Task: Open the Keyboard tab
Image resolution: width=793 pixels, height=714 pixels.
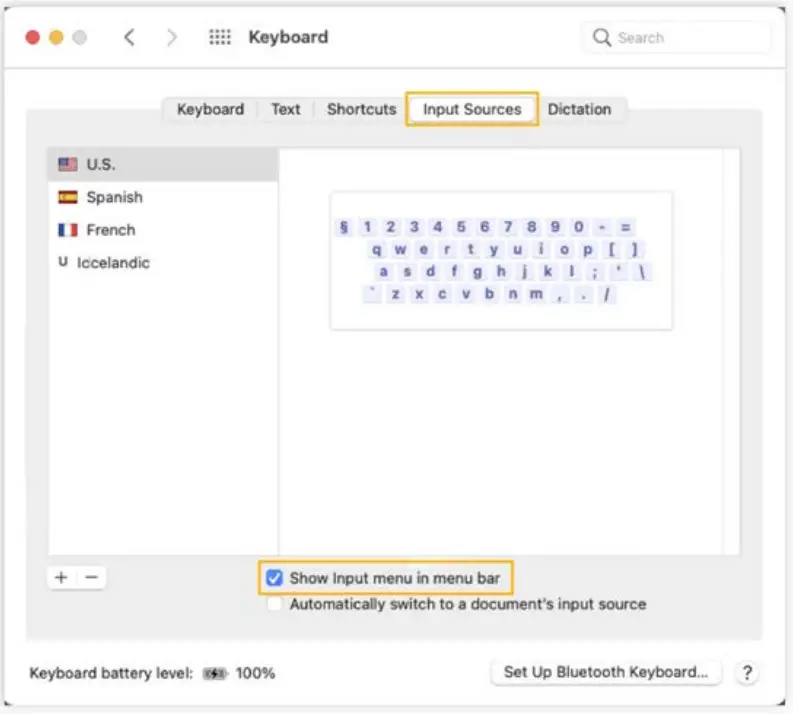Action: point(210,109)
